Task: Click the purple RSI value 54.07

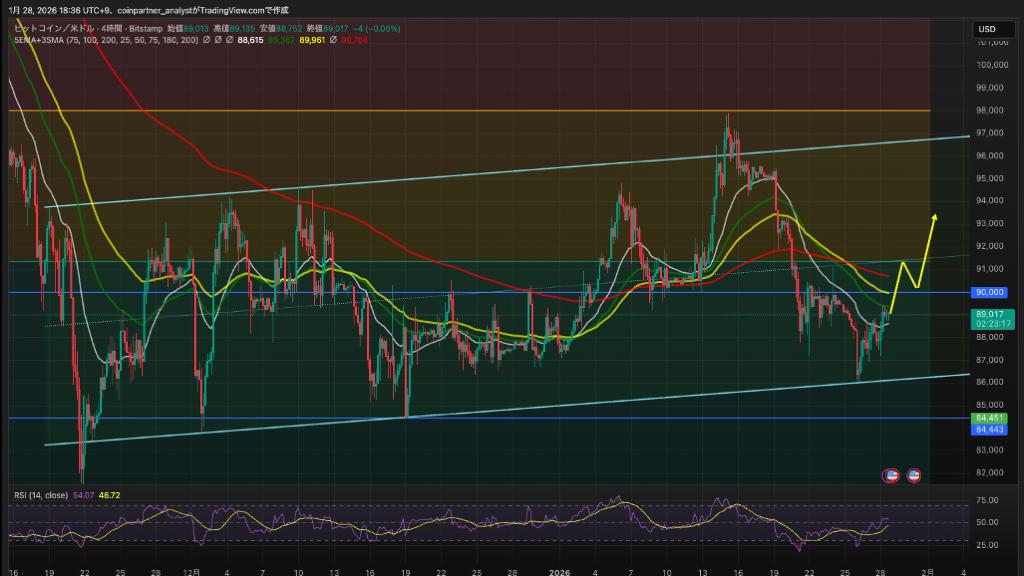Action: coord(84,494)
